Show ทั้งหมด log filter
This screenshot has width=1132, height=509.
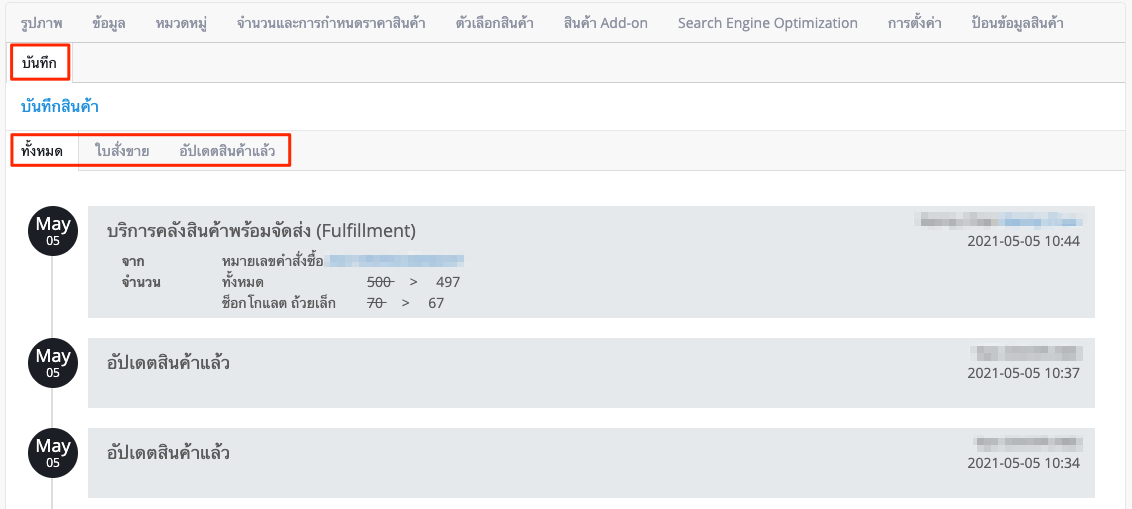tap(42, 152)
